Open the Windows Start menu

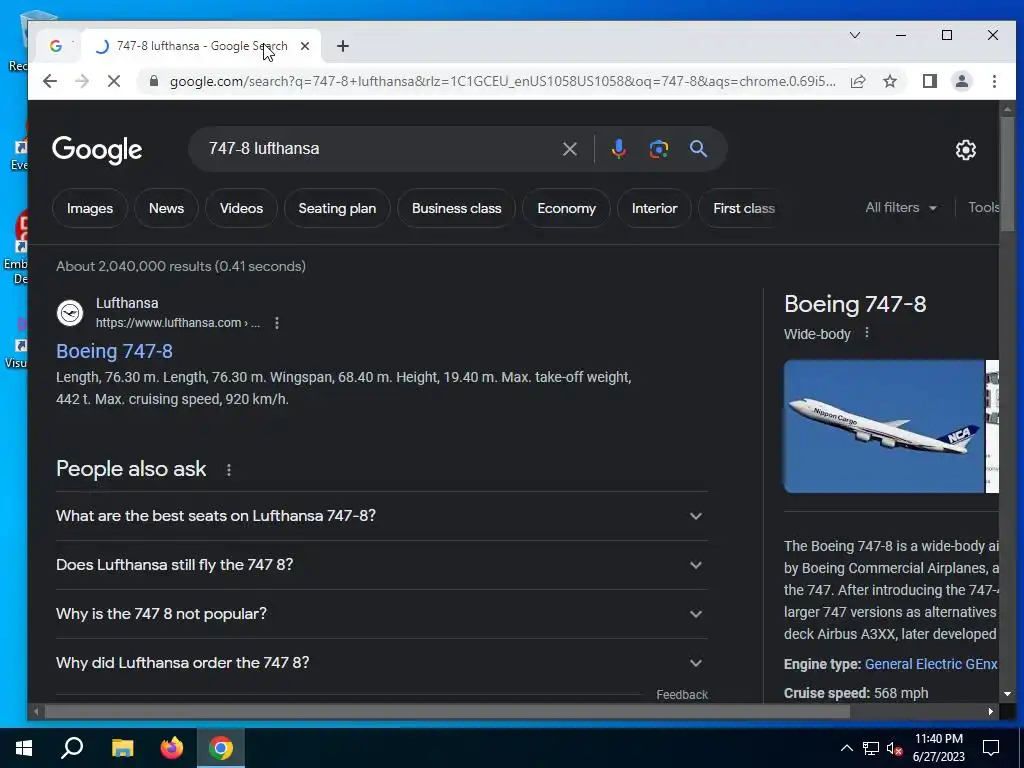24,748
